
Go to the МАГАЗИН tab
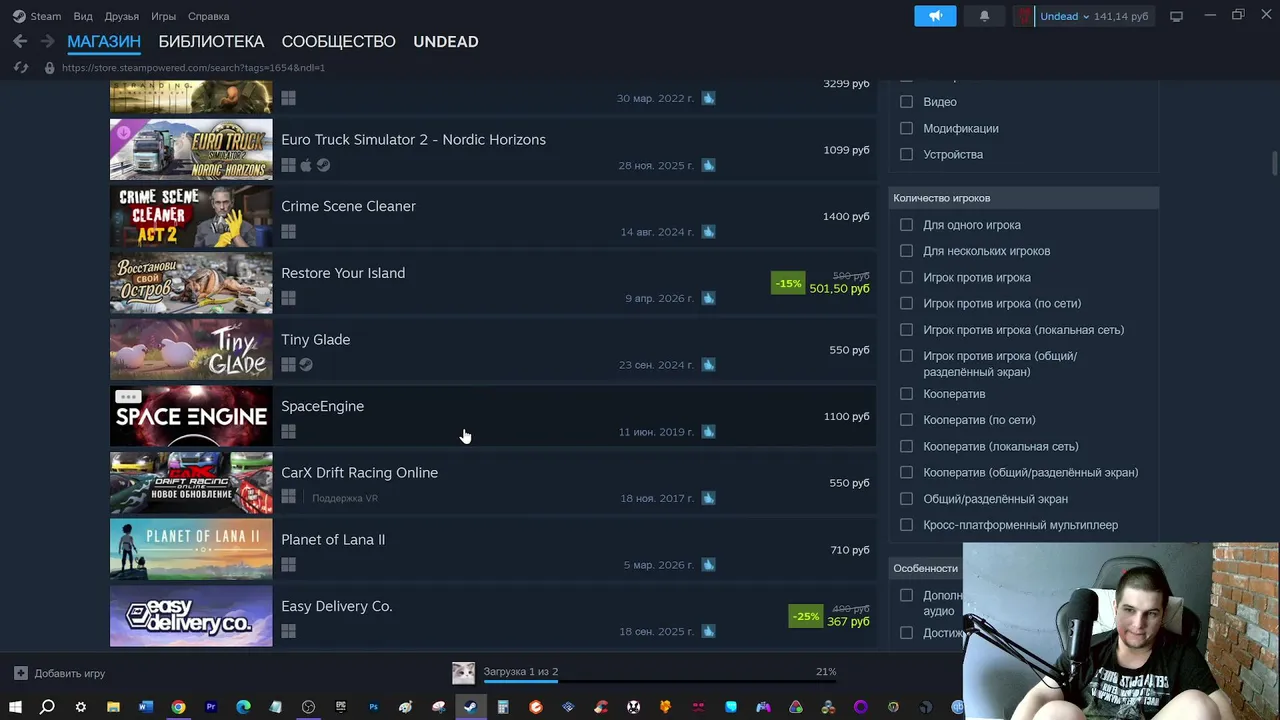tap(104, 42)
